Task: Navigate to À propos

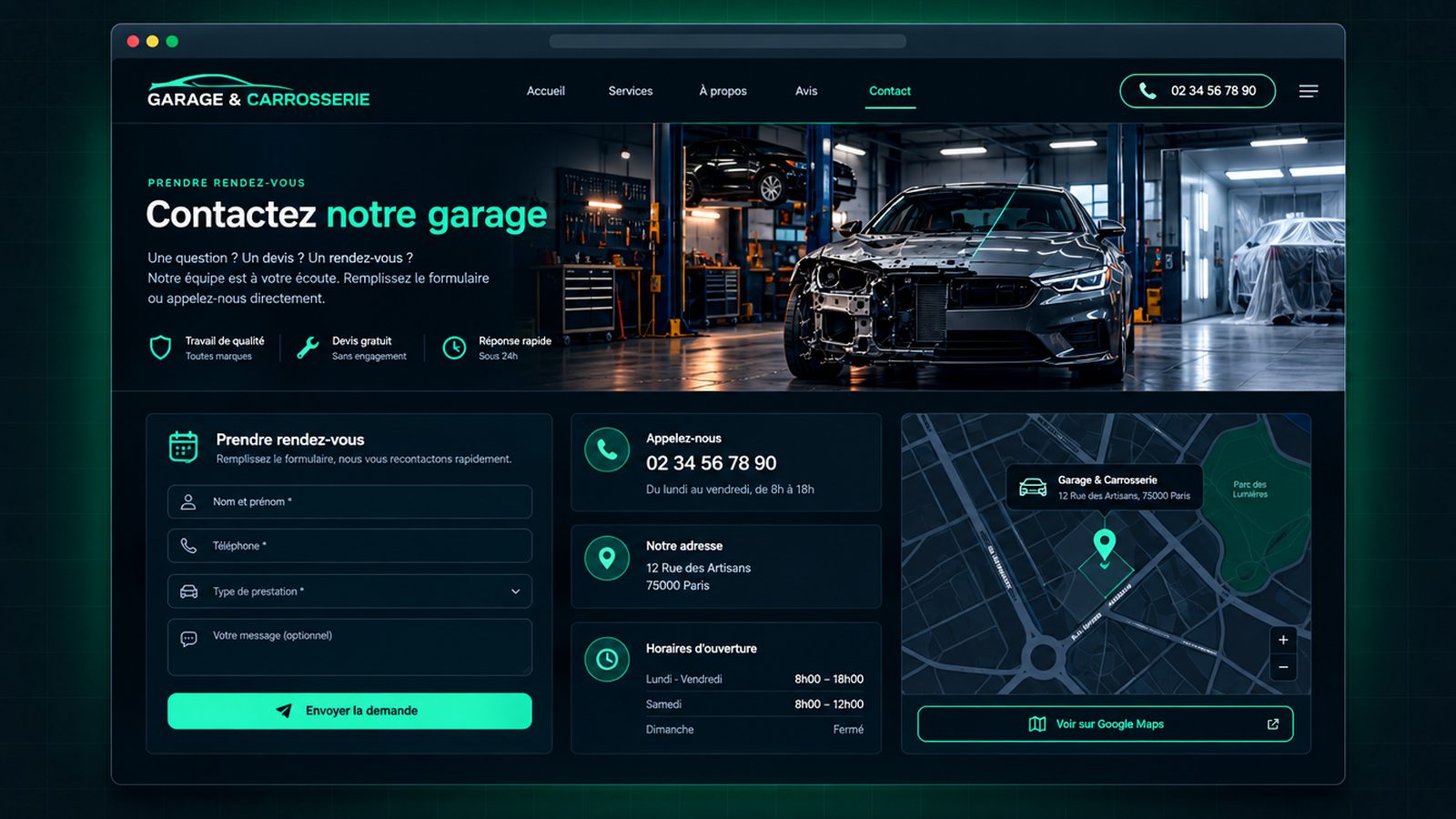Action: tap(723, 91)
